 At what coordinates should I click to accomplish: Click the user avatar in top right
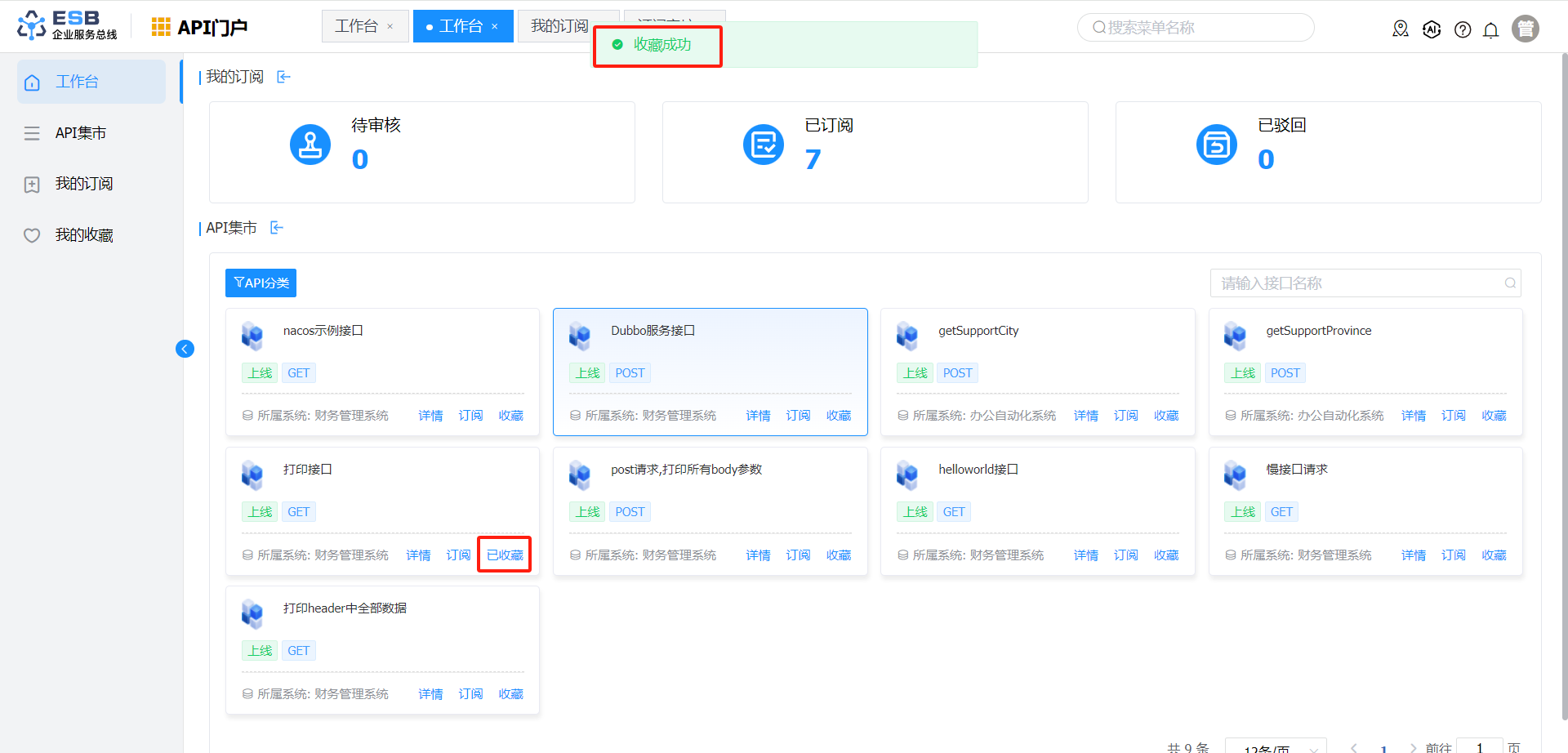(x=1525, y=29)
